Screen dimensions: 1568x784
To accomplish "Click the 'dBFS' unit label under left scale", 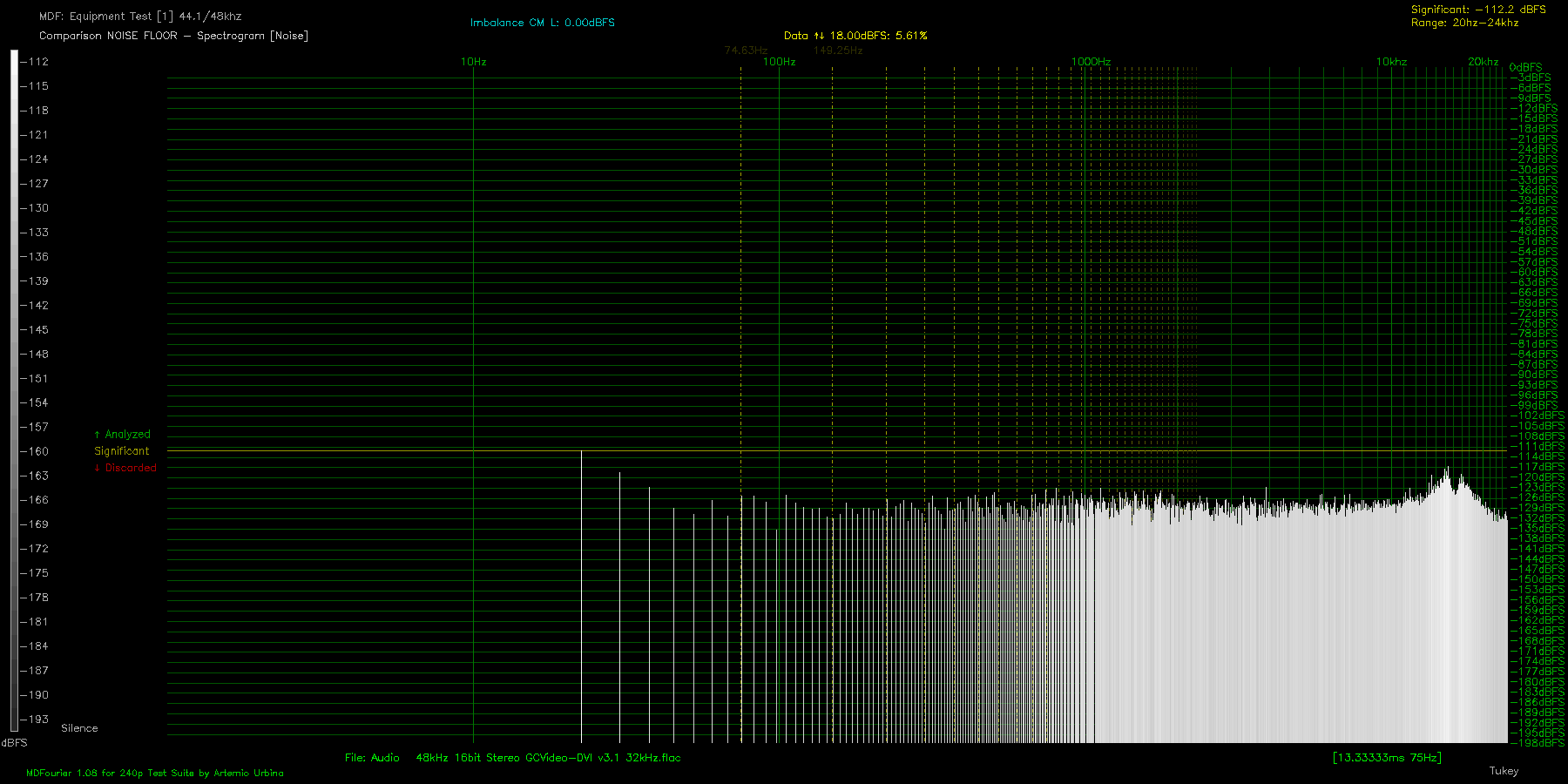I will coord(14,743).
